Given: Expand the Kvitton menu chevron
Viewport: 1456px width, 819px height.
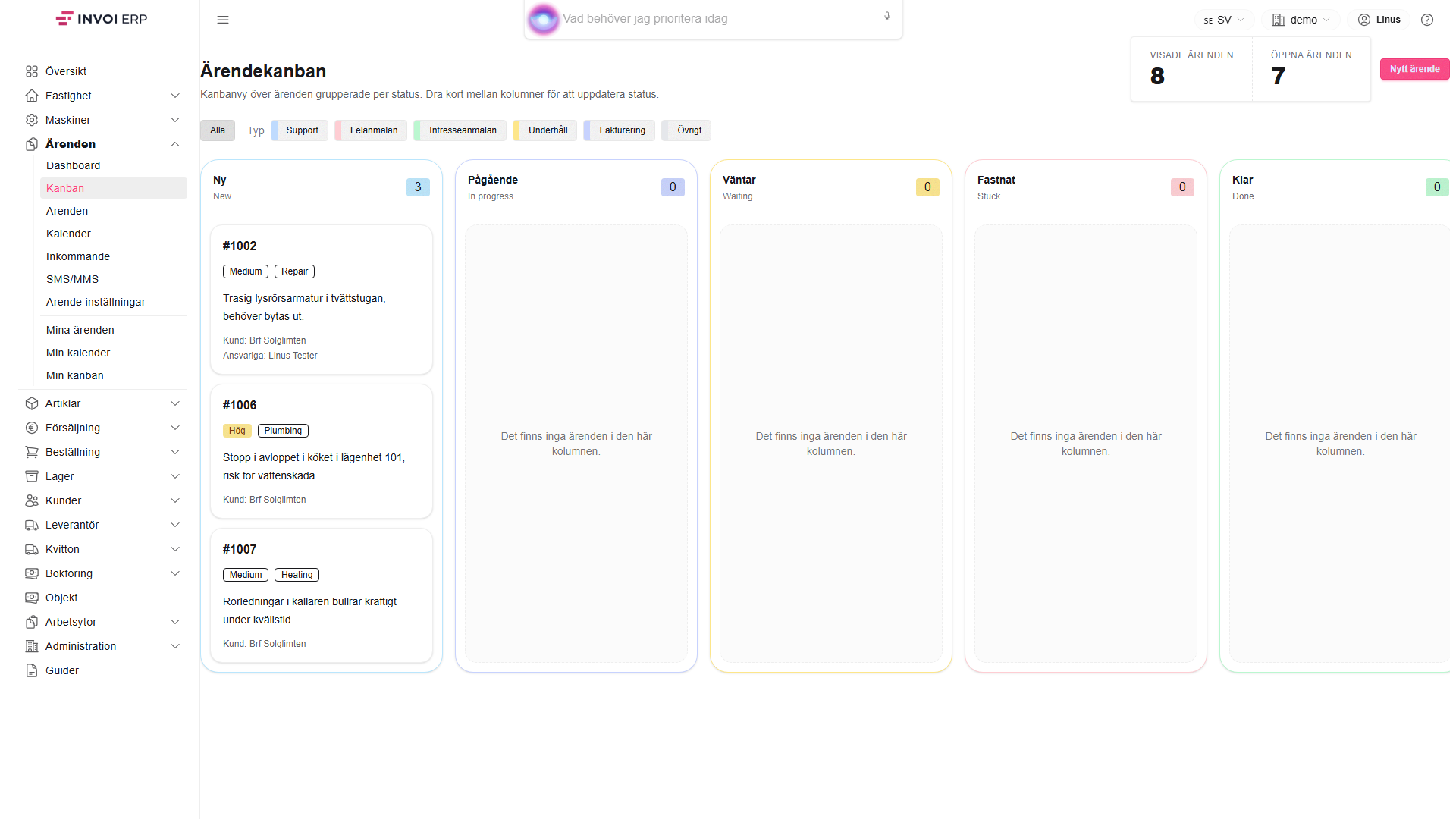Looking at the screenshot, I should tap(175, 549).
